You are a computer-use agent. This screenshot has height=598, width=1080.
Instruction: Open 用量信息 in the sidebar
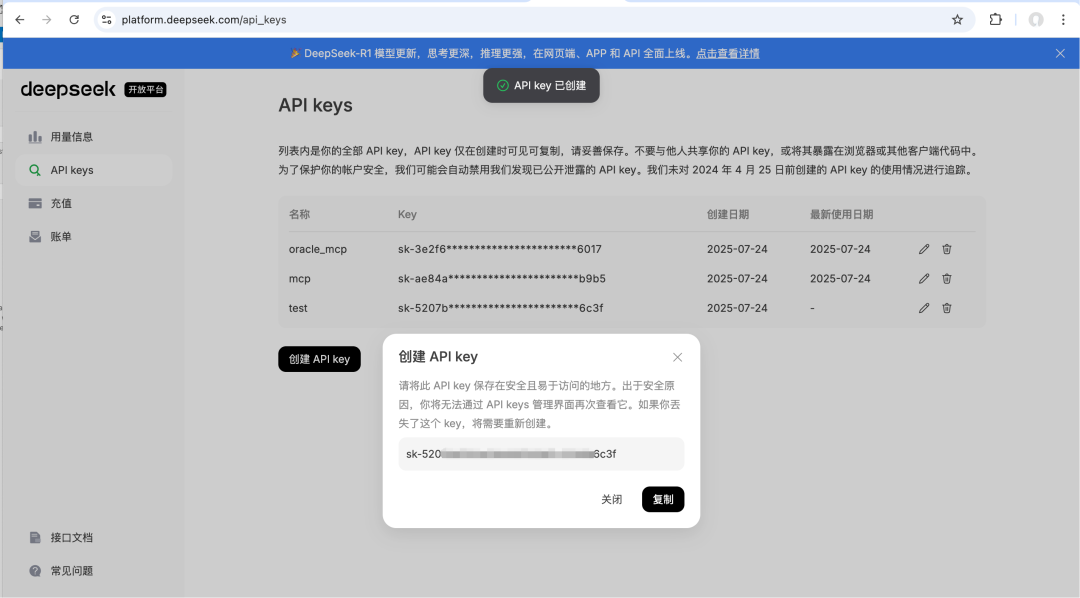(94, 137)
